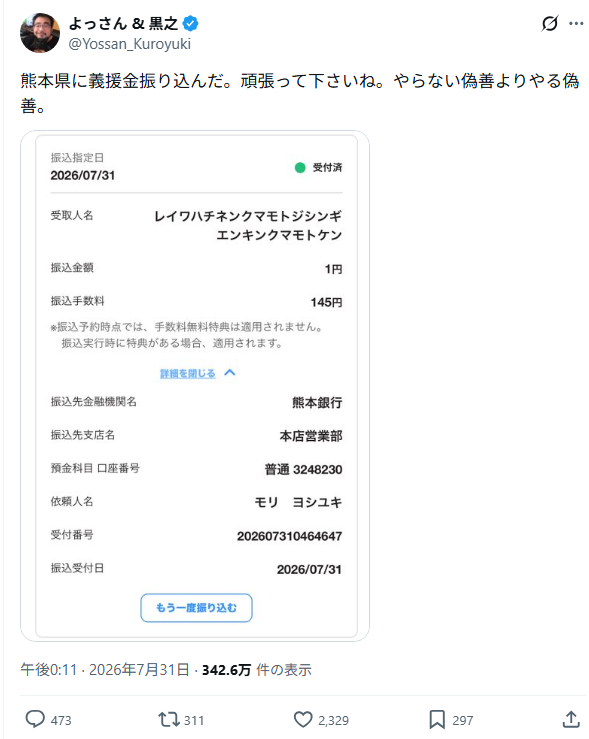This screenshot has height=739, width=589.
Task: Select the note line starting ※振込予約時点では
Action: click(187, 327)
